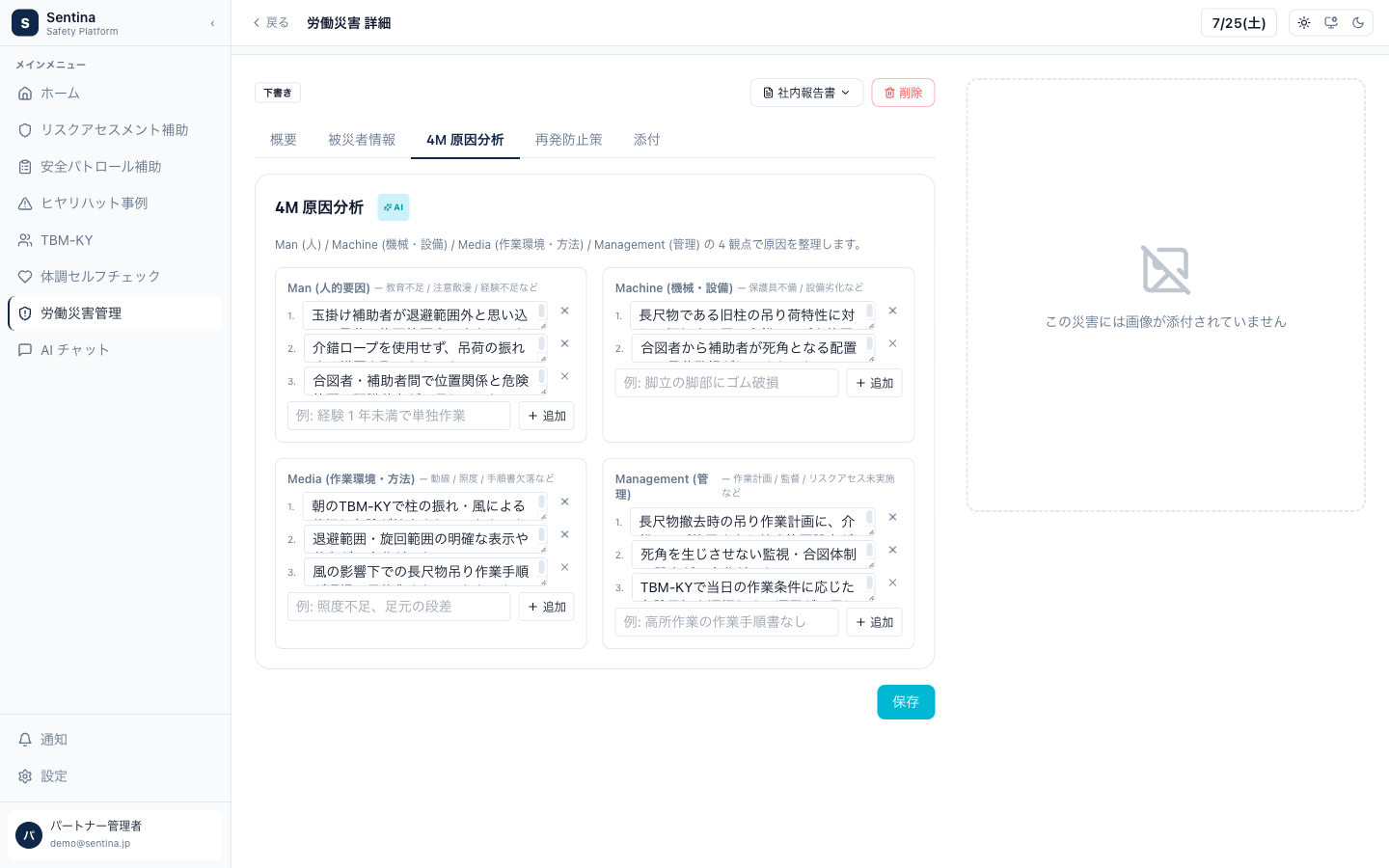Select the 4M 原因分析 tab

pos(465,140)
